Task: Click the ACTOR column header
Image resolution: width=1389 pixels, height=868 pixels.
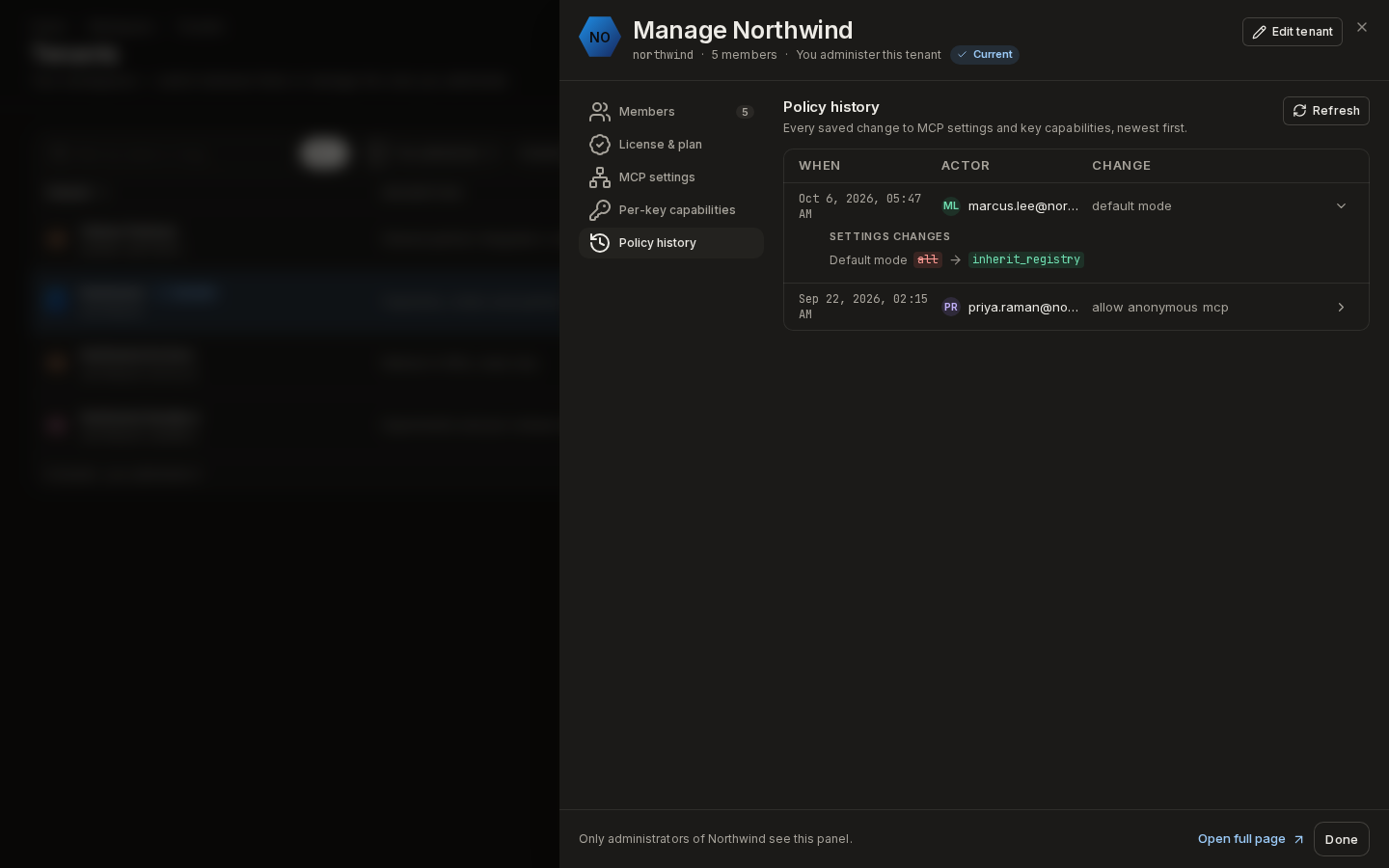Action: [x=966, y=166]
